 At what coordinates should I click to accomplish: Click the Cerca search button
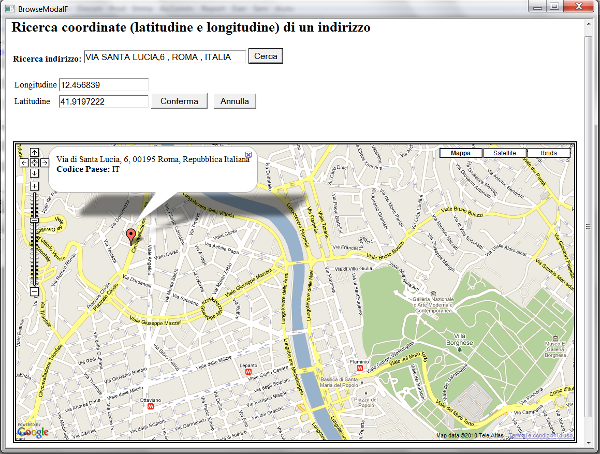coord(266,56)
